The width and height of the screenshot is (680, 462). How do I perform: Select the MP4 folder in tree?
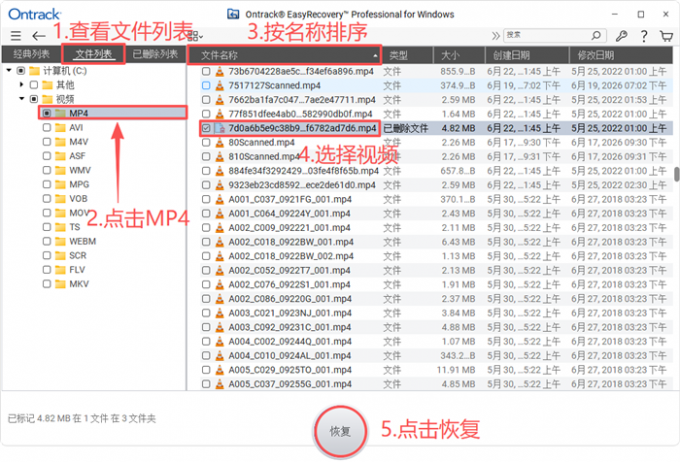[x=113, y=113]
